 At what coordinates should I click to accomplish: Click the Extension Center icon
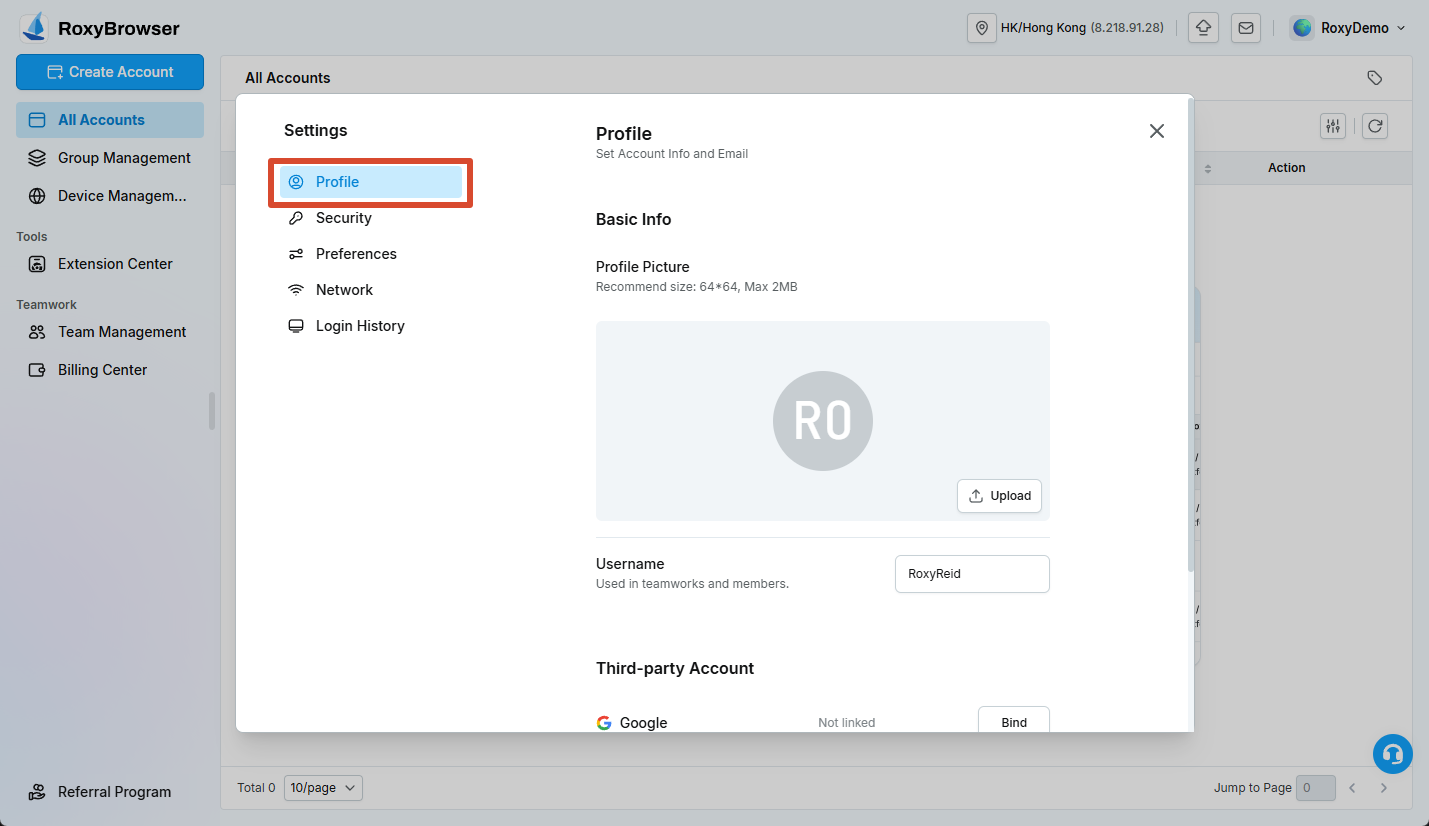click(37, 264)
